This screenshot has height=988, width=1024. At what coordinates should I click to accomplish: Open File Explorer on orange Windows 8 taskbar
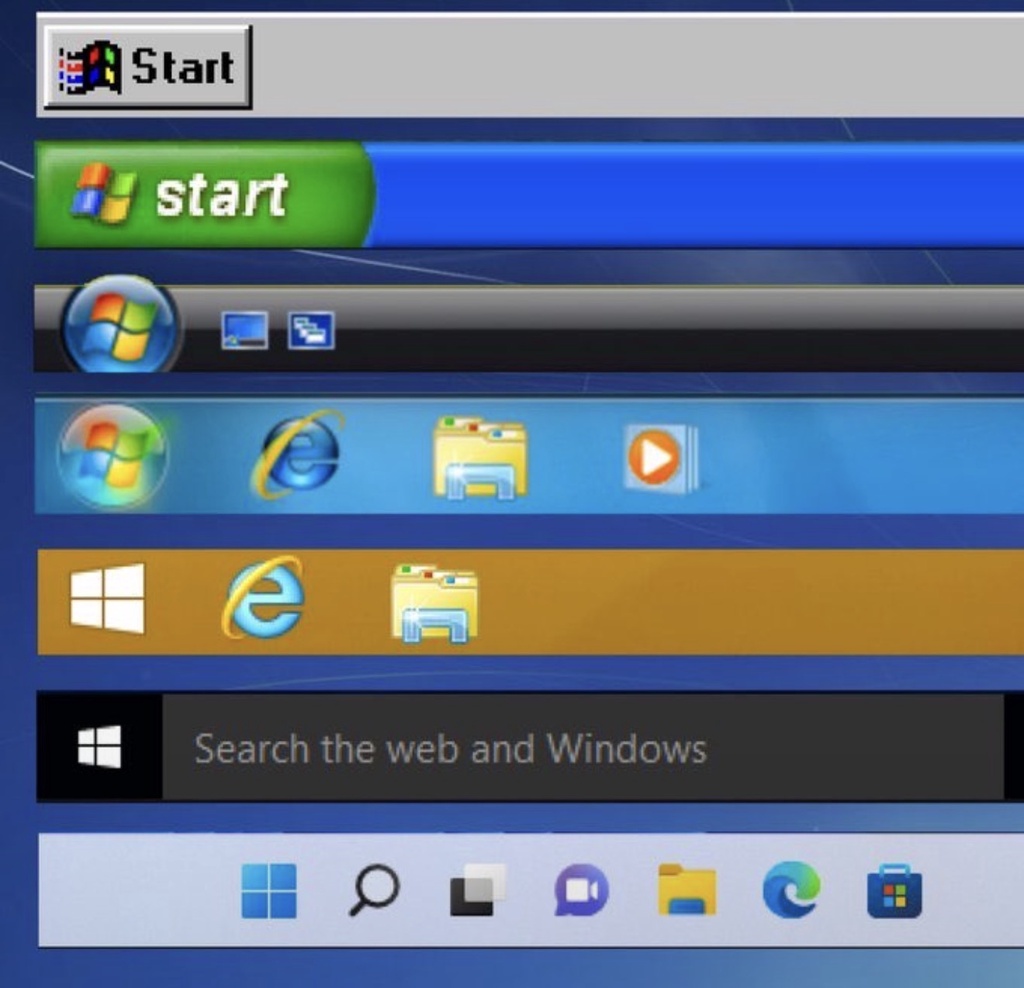435,603
